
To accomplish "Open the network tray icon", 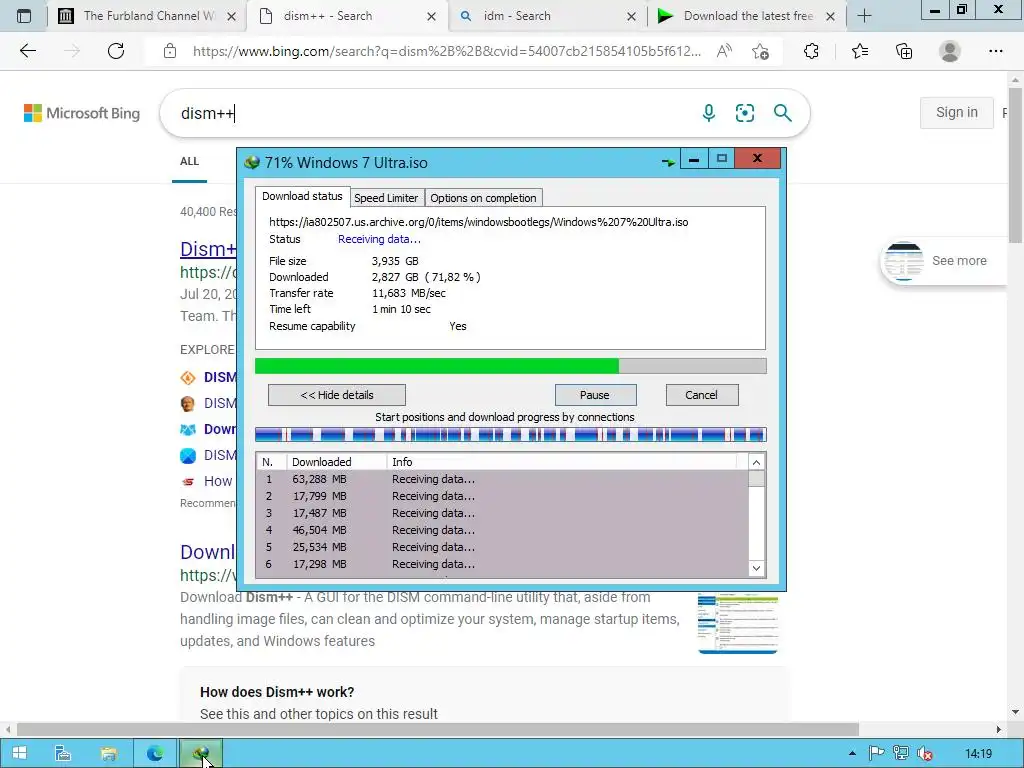I will pos(901,754).
